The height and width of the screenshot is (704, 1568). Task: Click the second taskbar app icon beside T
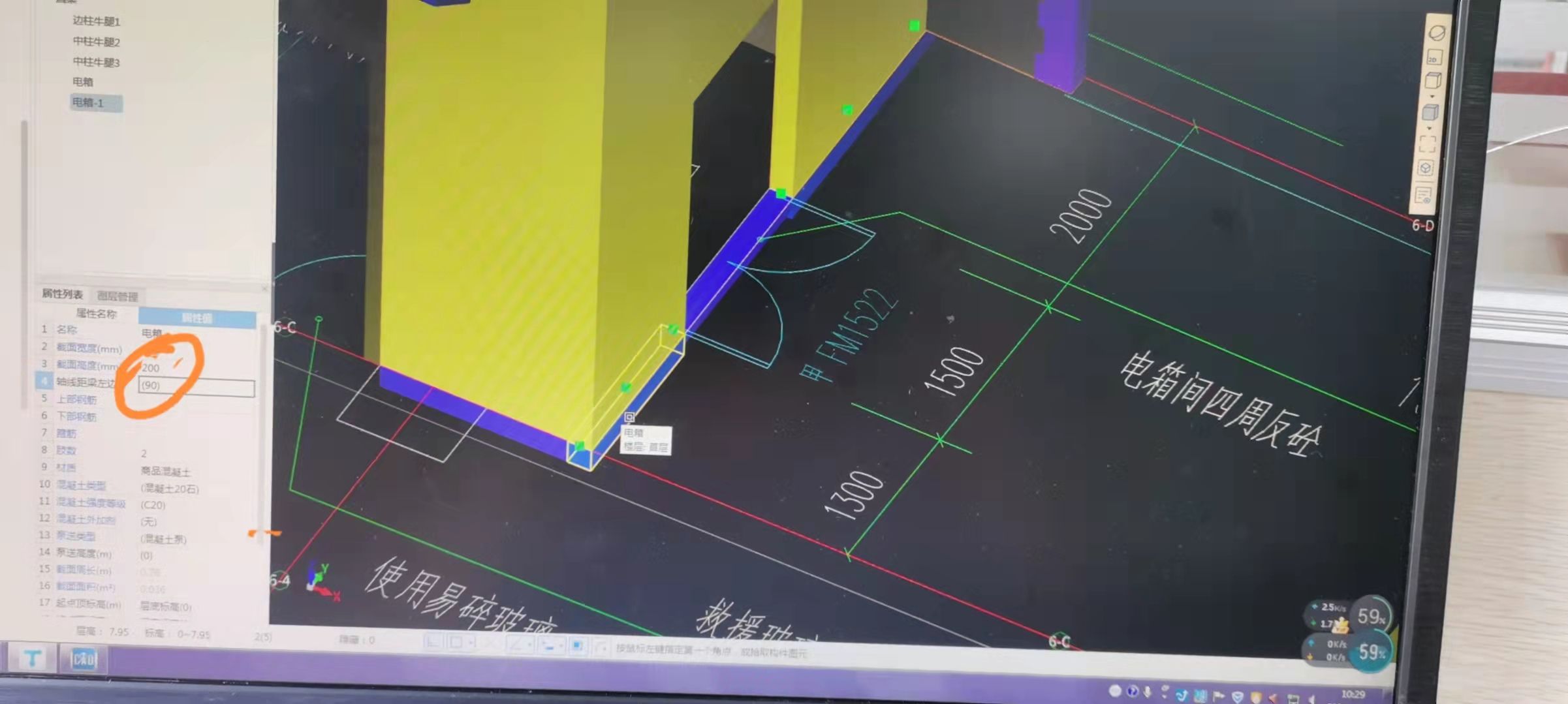pos(84,659)
